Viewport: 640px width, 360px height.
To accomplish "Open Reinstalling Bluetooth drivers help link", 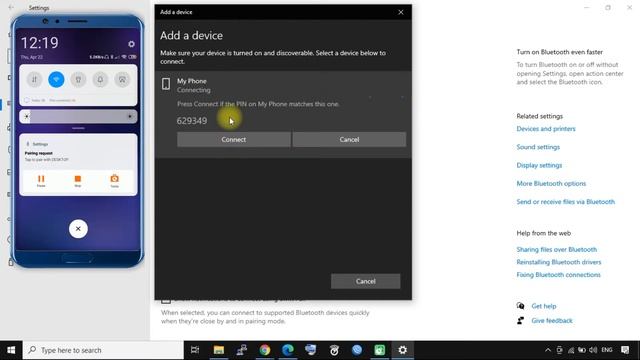I will pyautogui.click(x=558, y=262).
